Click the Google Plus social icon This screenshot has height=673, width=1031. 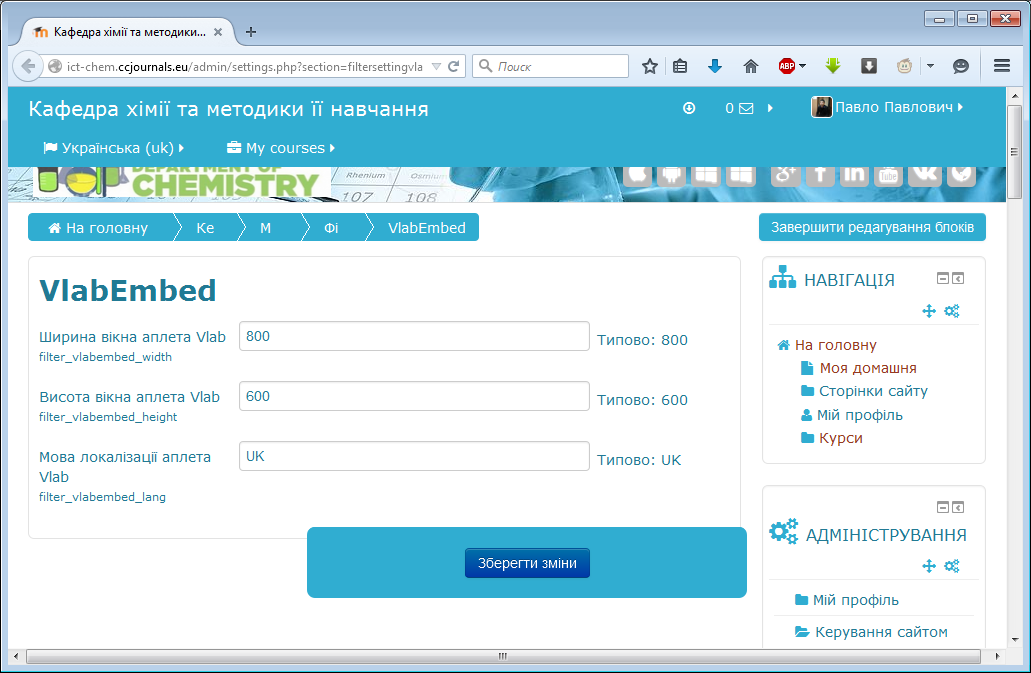pos(786,174)
